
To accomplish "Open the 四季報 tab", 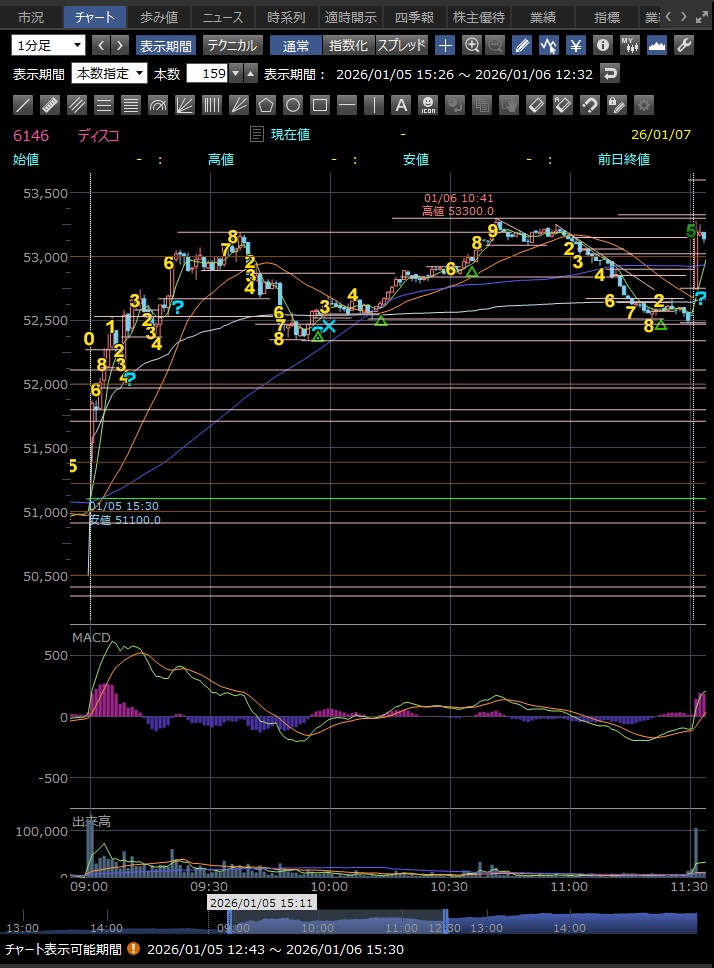I will [414, 17].
